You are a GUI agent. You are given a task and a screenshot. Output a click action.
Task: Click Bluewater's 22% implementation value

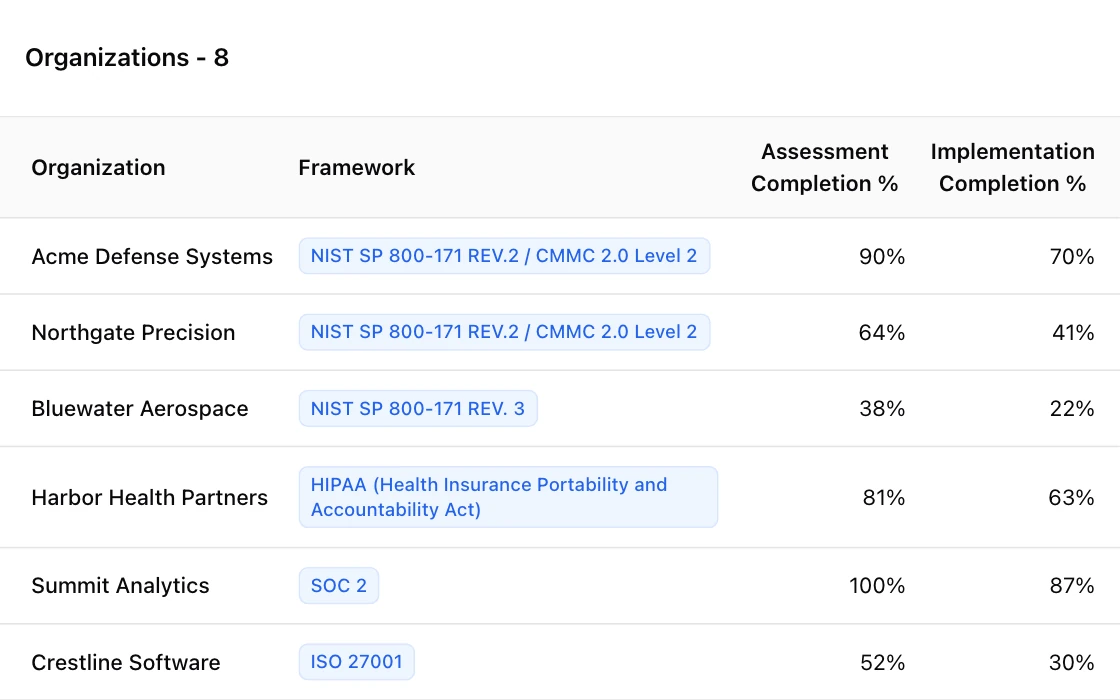1072,409
